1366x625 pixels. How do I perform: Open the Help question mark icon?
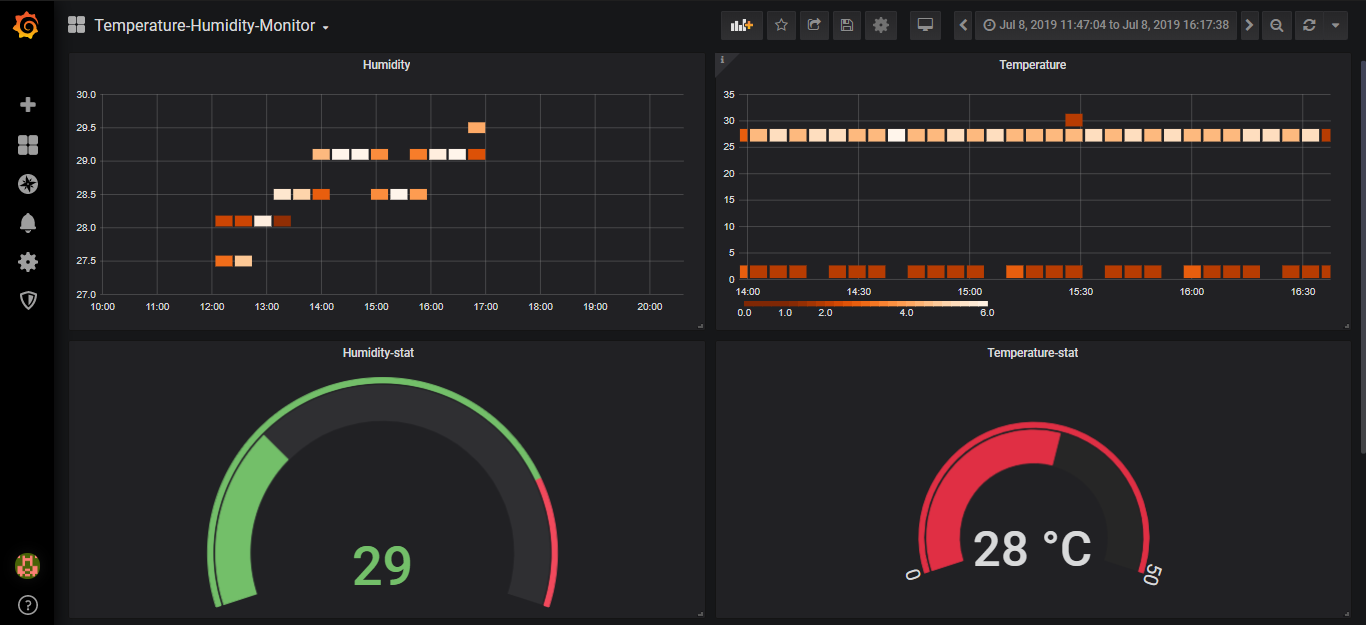tap(28, 605)
